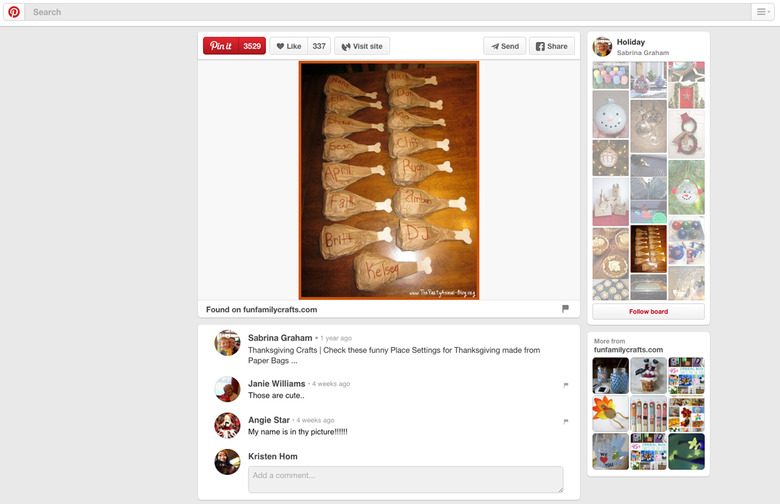Click Janie Williams' avatar picture
Image resolution: width=780 pixels, height=504 pixels.
[227, 389]
